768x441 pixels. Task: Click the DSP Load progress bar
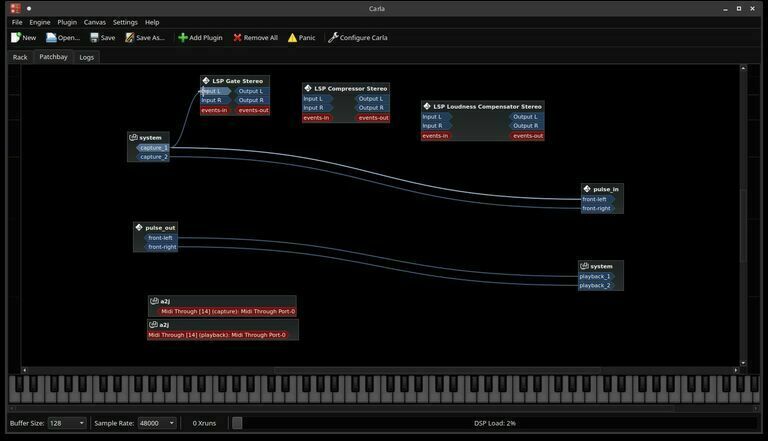(495, 423)
